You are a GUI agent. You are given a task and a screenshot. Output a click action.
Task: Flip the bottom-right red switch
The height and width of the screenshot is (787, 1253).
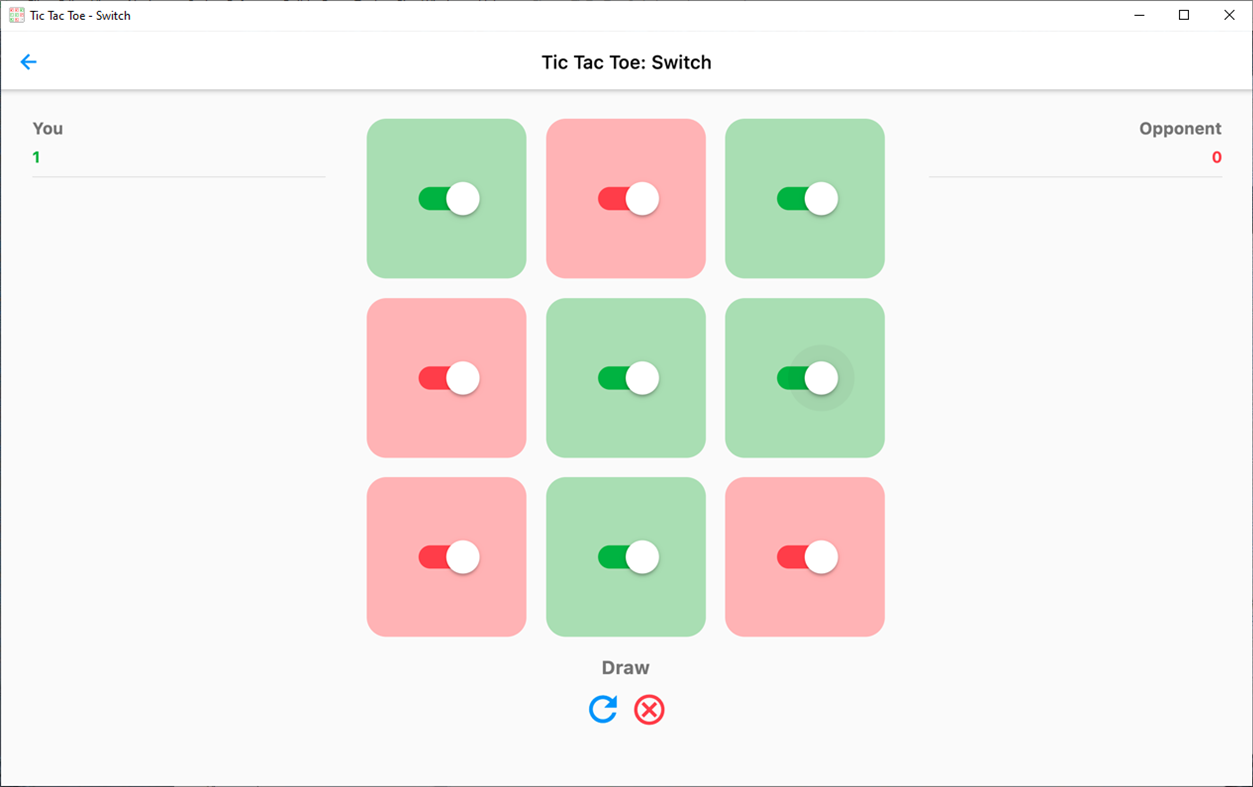pyautogui.click(x=805, y=557)
